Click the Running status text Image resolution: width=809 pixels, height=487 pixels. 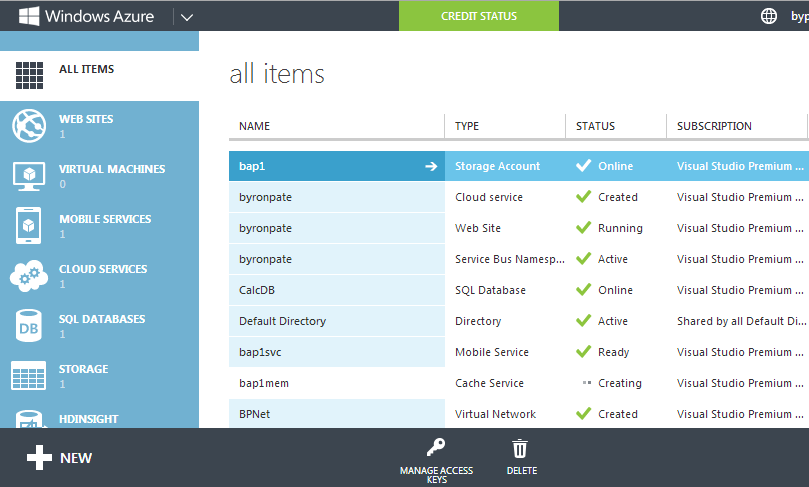tap(620, 229)
